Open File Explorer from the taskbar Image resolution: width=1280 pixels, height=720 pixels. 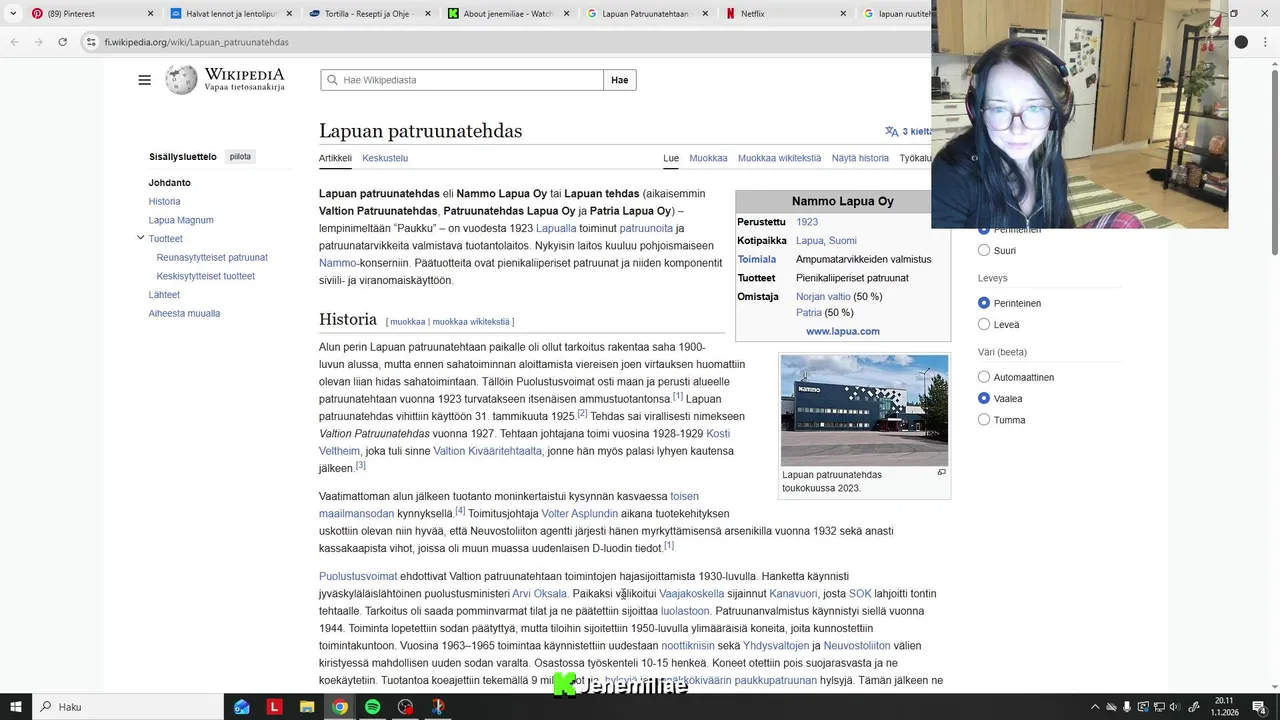(307, 707)
